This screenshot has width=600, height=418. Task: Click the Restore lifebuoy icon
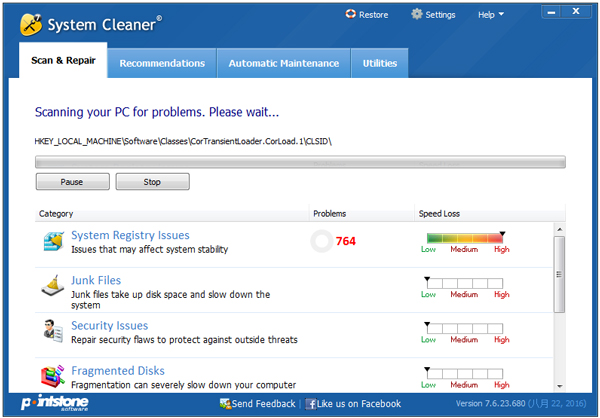click(x=351, y=14)
